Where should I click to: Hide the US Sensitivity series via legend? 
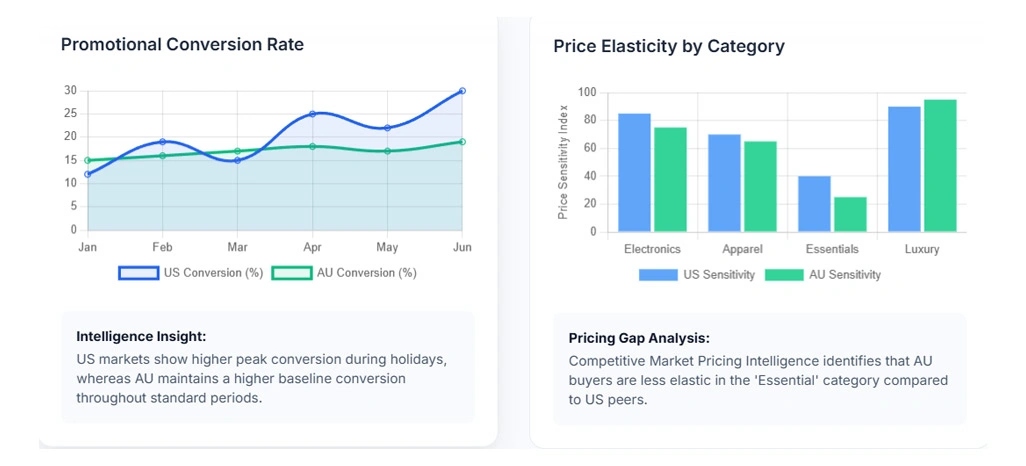[x=719, y=275]
